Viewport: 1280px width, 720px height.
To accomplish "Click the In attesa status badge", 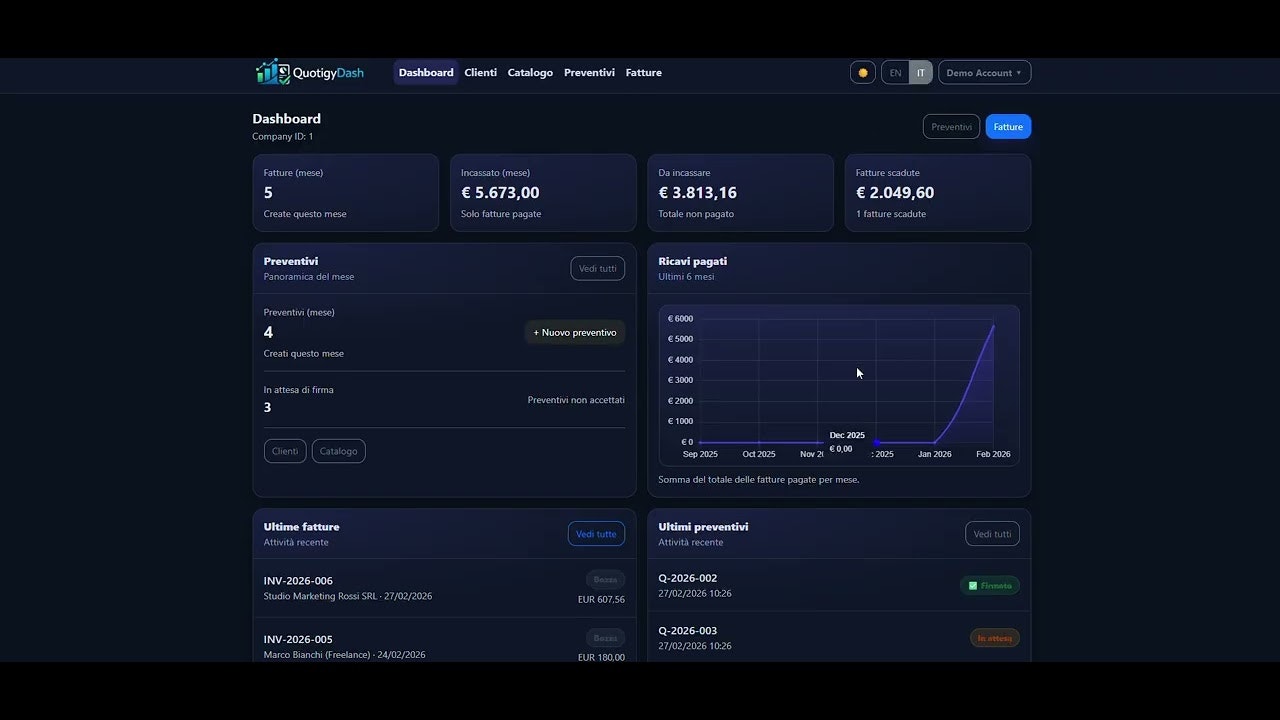I will [x=995, y=638].
